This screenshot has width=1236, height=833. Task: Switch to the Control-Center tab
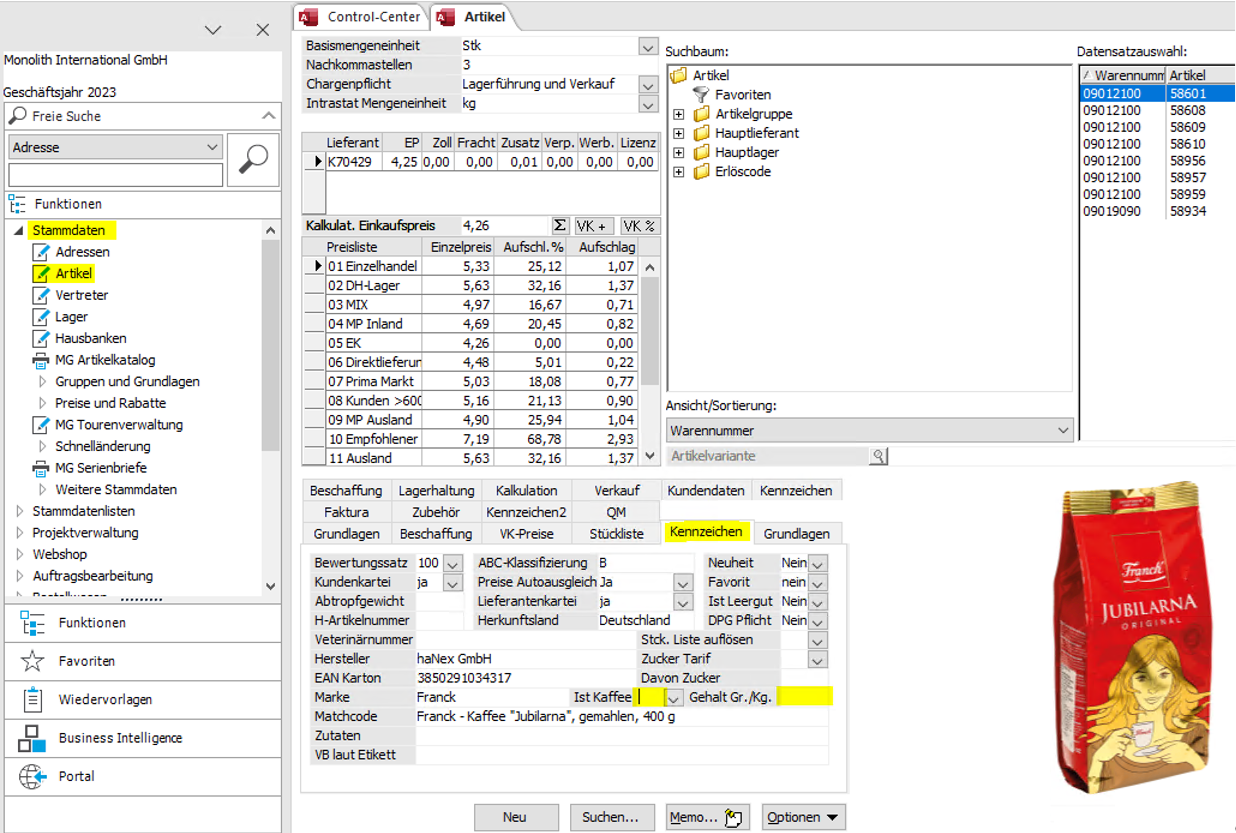pyautogui.click(x=372, y=16)
